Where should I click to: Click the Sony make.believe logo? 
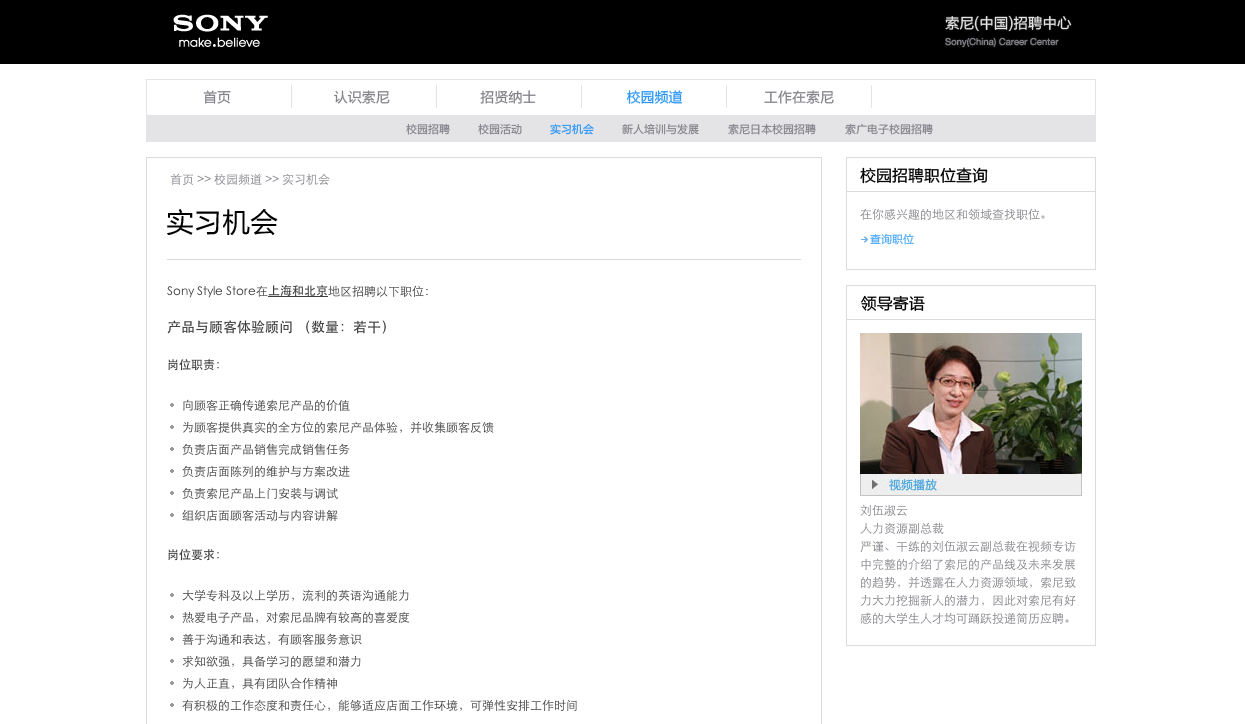(220, 31)
